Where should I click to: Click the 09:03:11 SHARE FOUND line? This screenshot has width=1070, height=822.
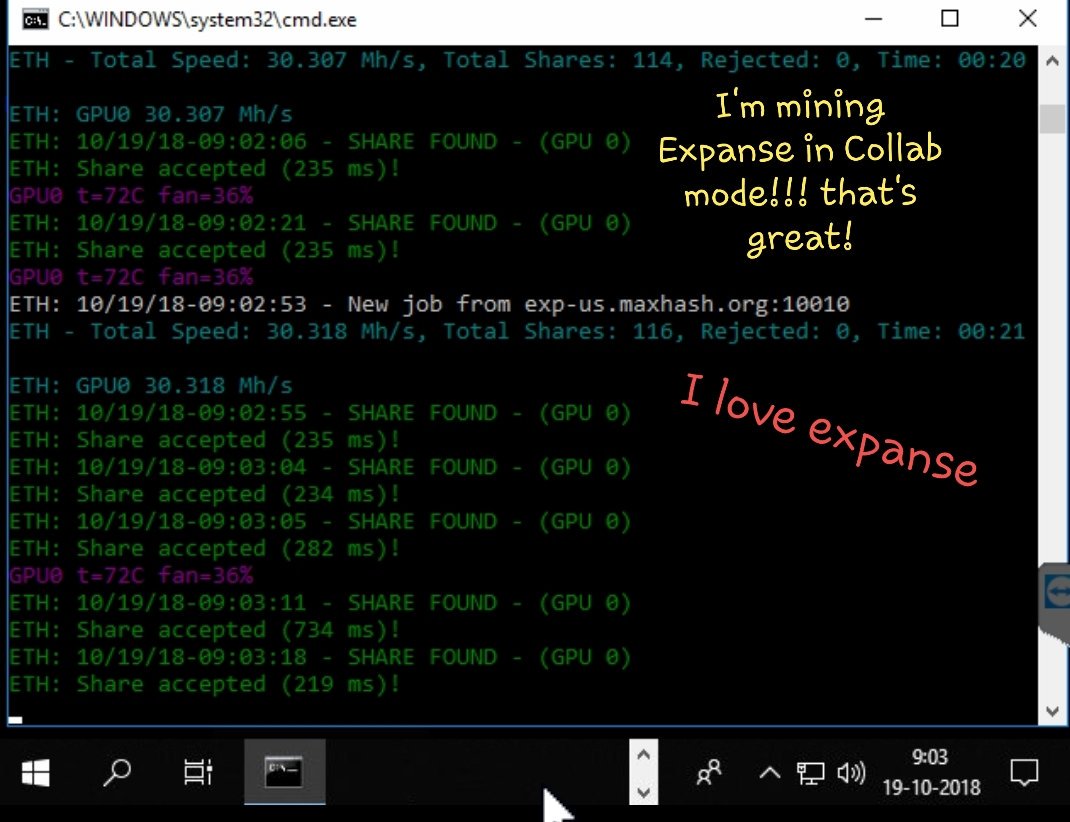pos(320,603)
